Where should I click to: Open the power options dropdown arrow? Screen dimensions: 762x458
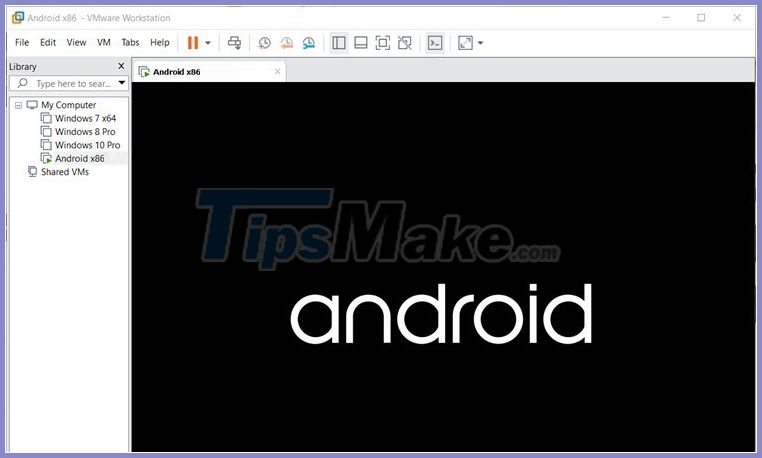[x=208, y=43]
